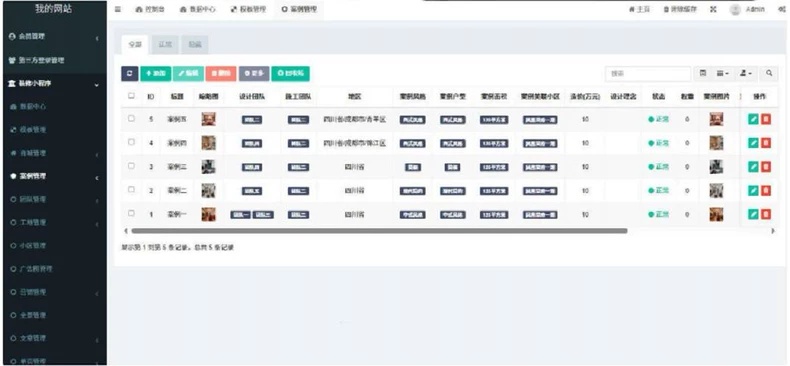
Task: Toggle the card view icon in table toolbar
Action: [703, 74]
